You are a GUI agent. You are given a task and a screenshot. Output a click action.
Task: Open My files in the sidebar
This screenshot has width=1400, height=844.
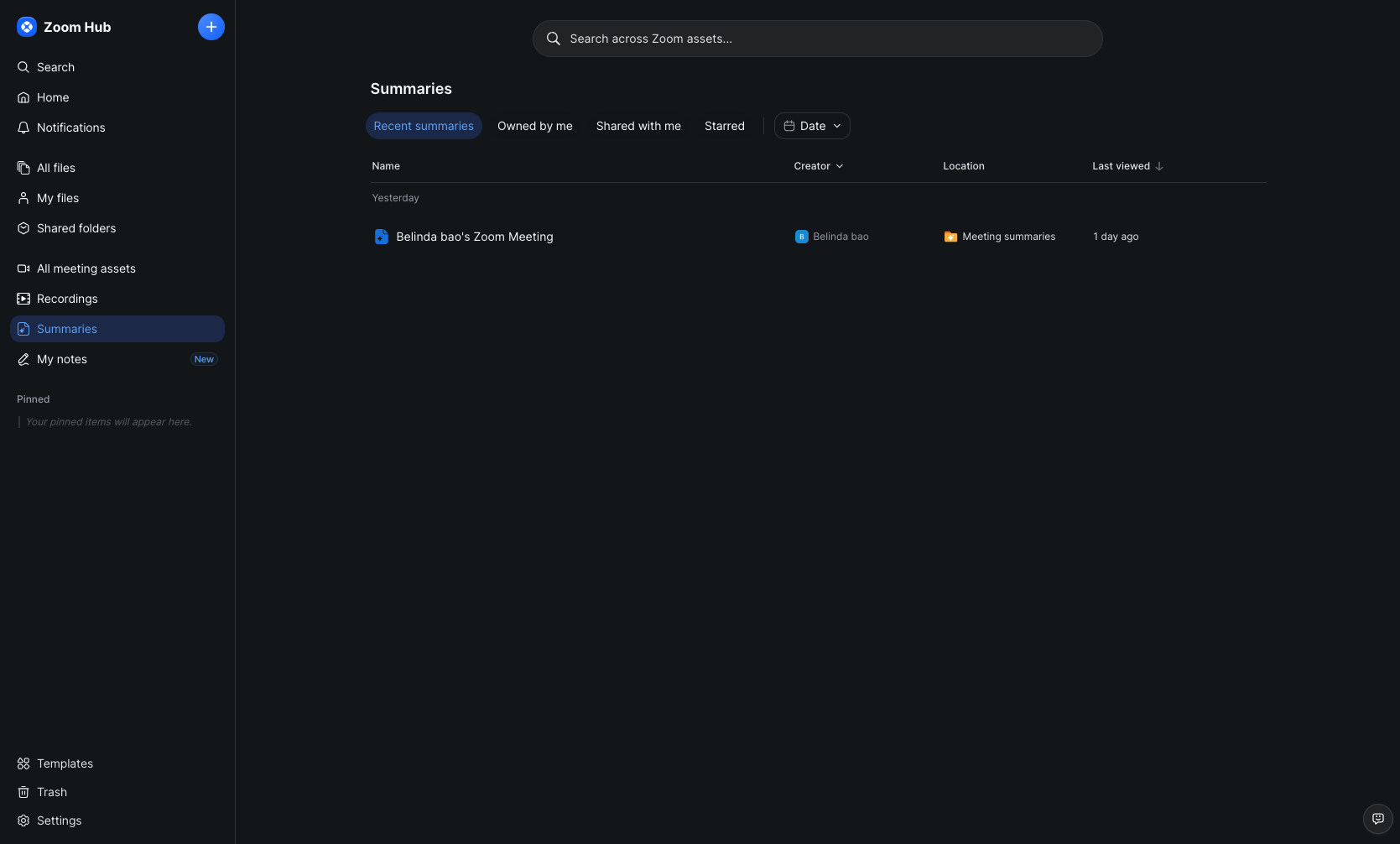click(x=117, y=198)
